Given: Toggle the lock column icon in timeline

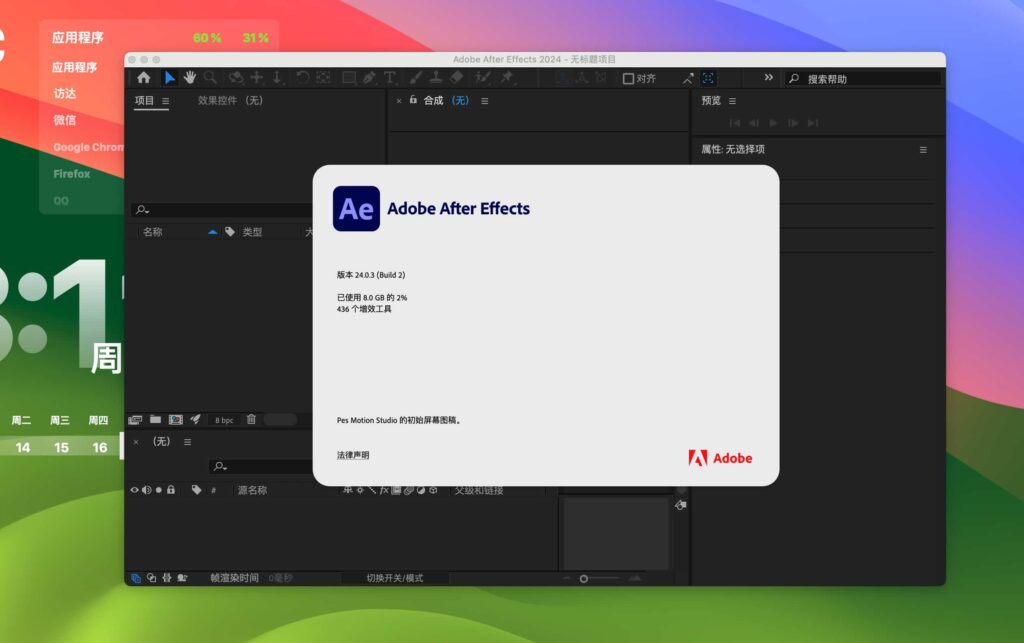Looking at the screenshot, I should pyautogui.click(x=171, y=490).
